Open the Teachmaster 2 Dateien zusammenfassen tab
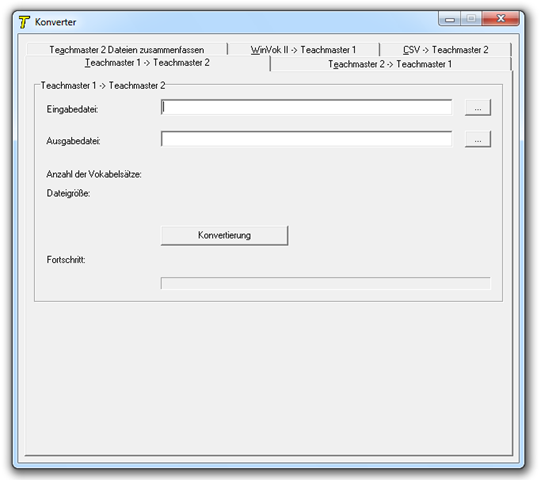Image resolution: width=541 pixels, height=480 pixels. point(127,50)
